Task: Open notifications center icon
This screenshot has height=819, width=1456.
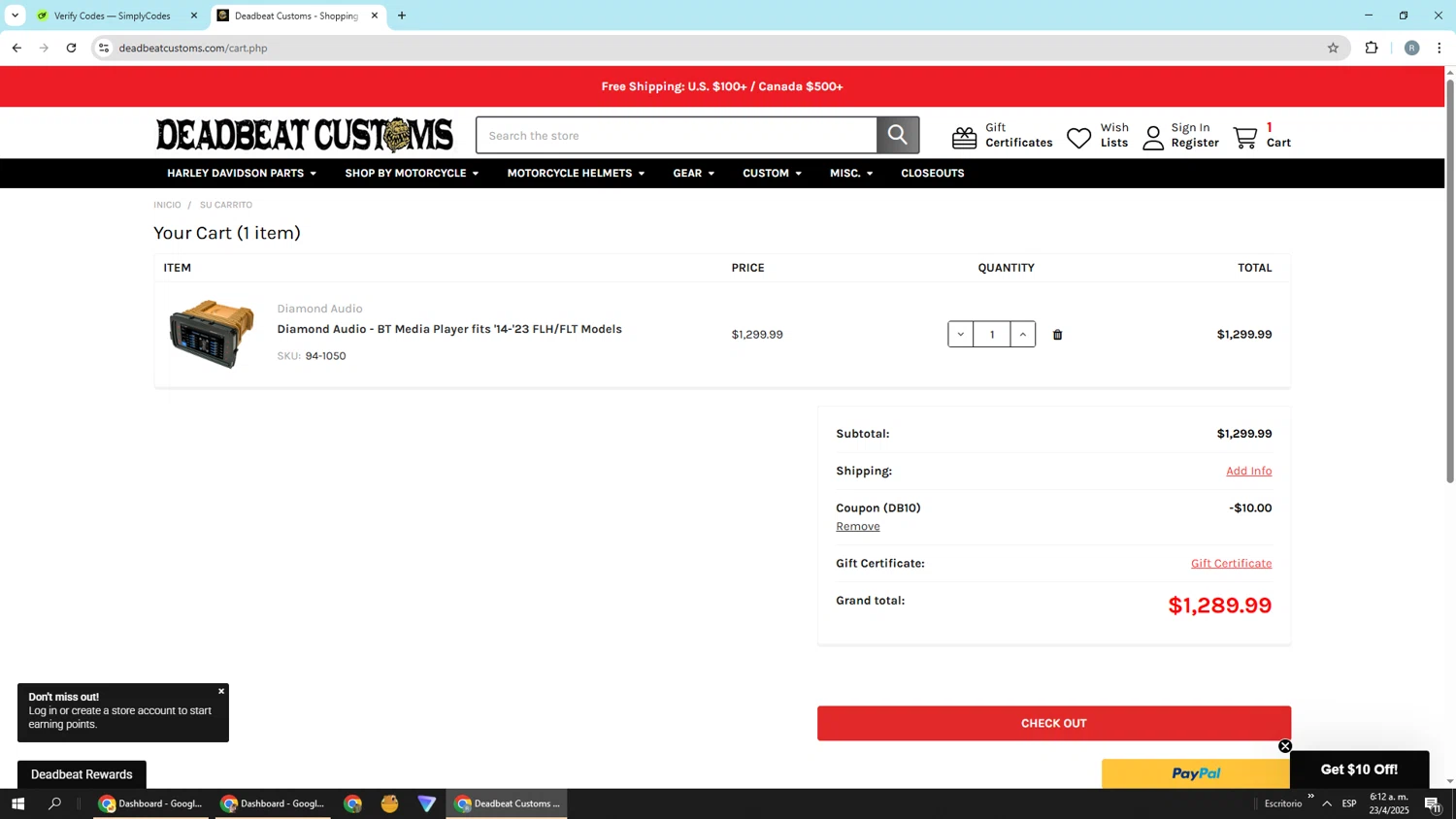Action: tap(1433, 803)
